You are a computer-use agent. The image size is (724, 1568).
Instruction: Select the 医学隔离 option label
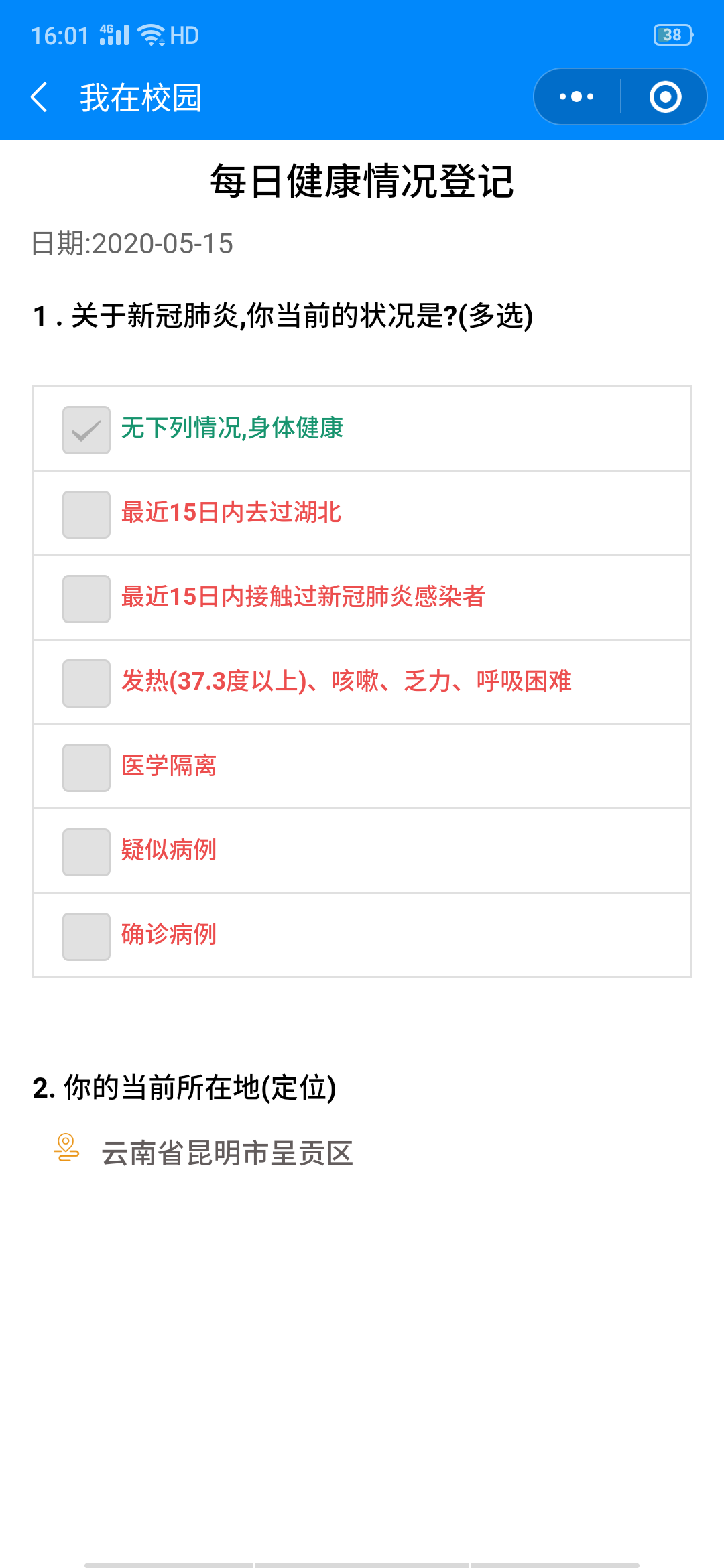[169, 766]
